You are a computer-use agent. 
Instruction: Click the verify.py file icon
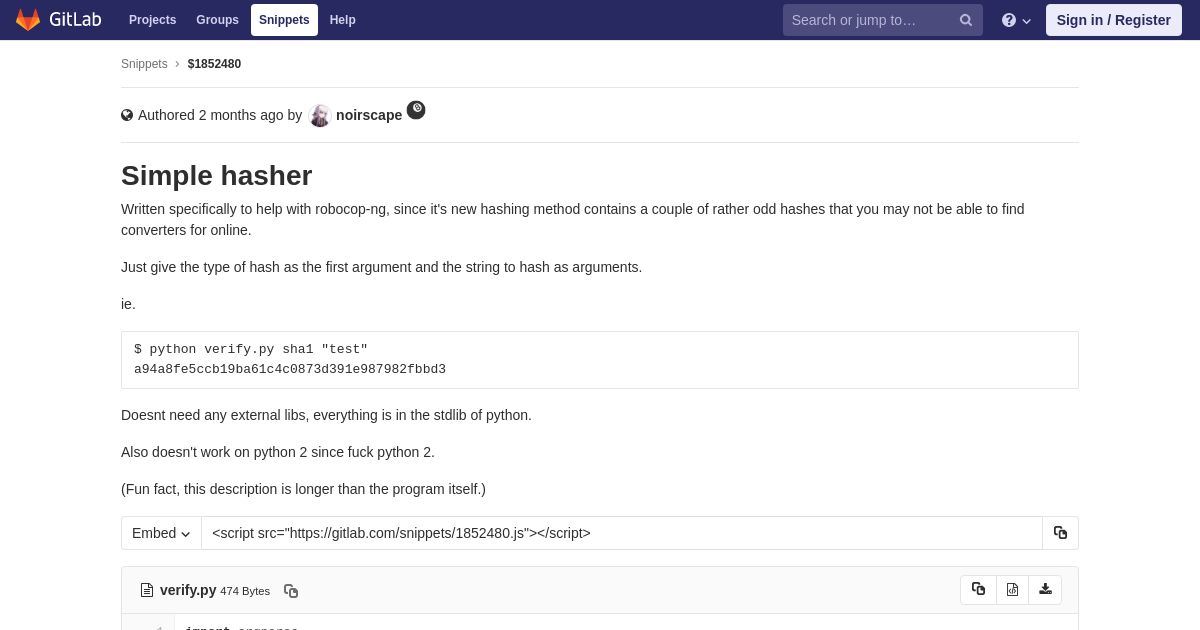click(x=147, y=590)
